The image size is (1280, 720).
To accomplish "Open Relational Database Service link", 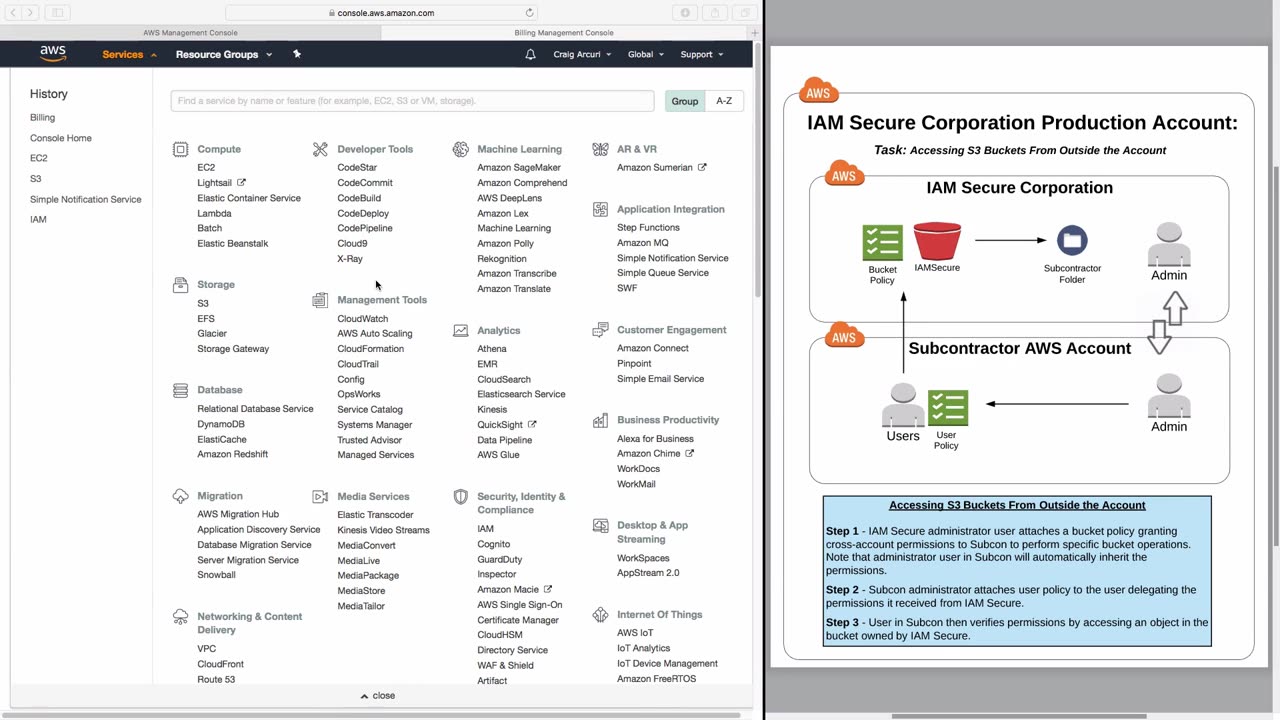I will 255,409.
